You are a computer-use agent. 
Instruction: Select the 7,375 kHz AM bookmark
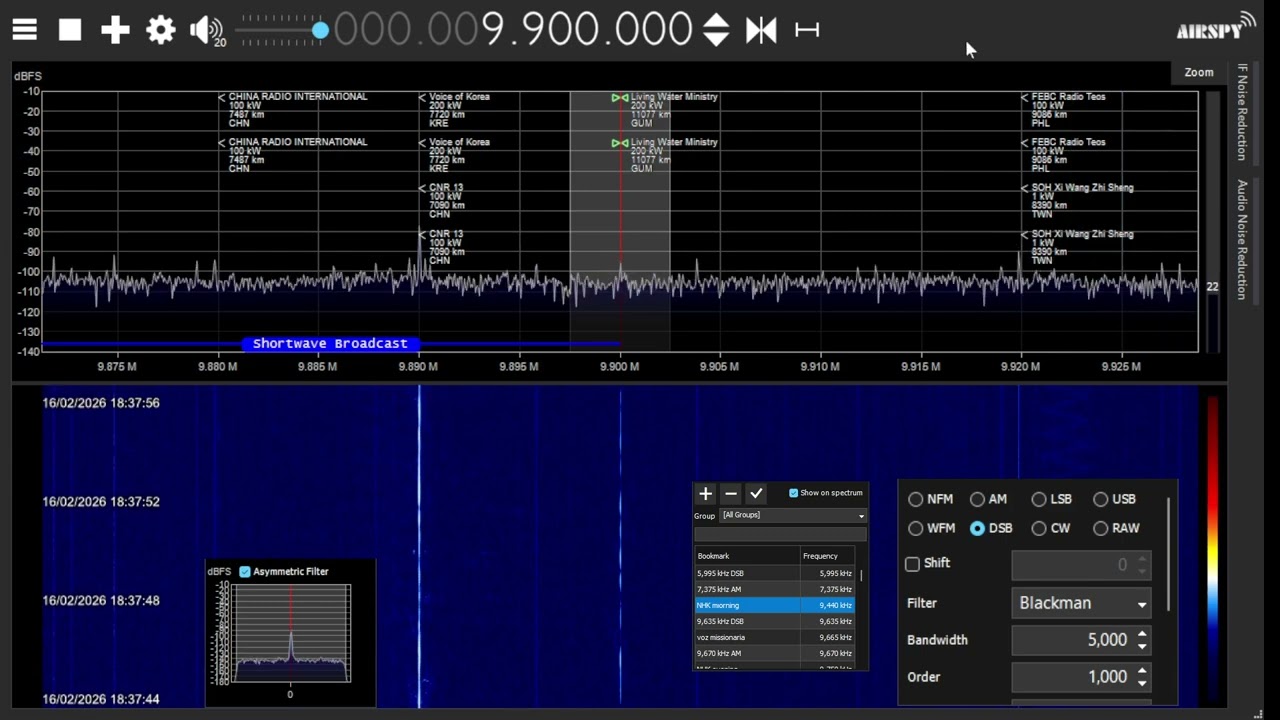click(775, 589)
